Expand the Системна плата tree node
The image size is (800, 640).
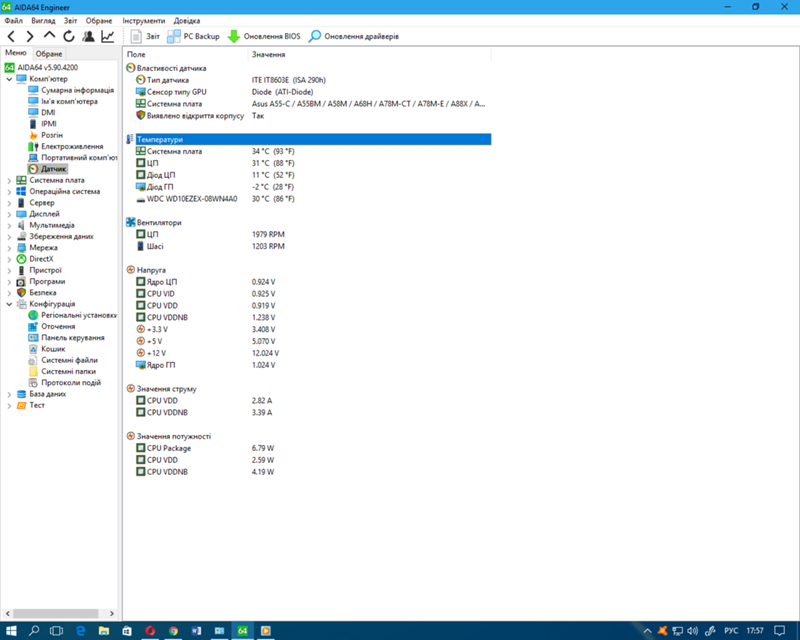point(9,180)
